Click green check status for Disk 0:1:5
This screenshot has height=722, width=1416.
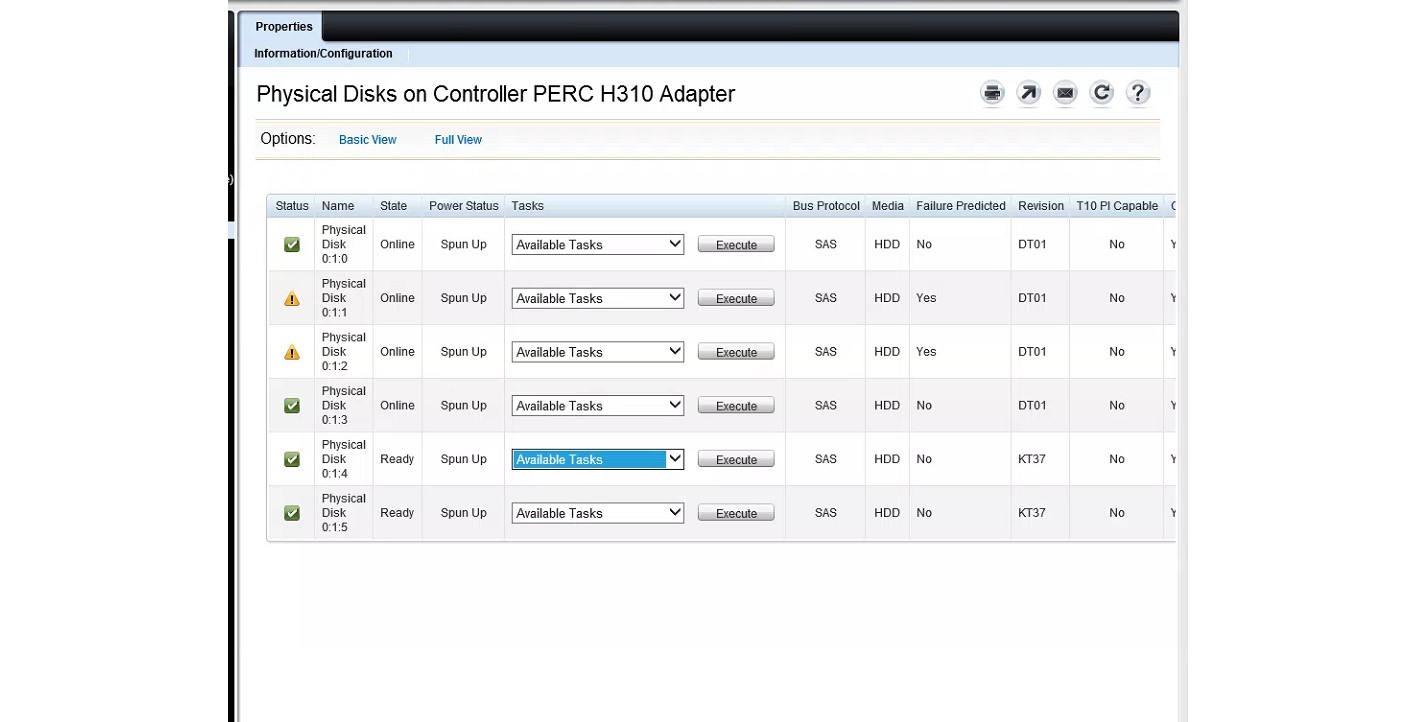click(x=292, y=513)
